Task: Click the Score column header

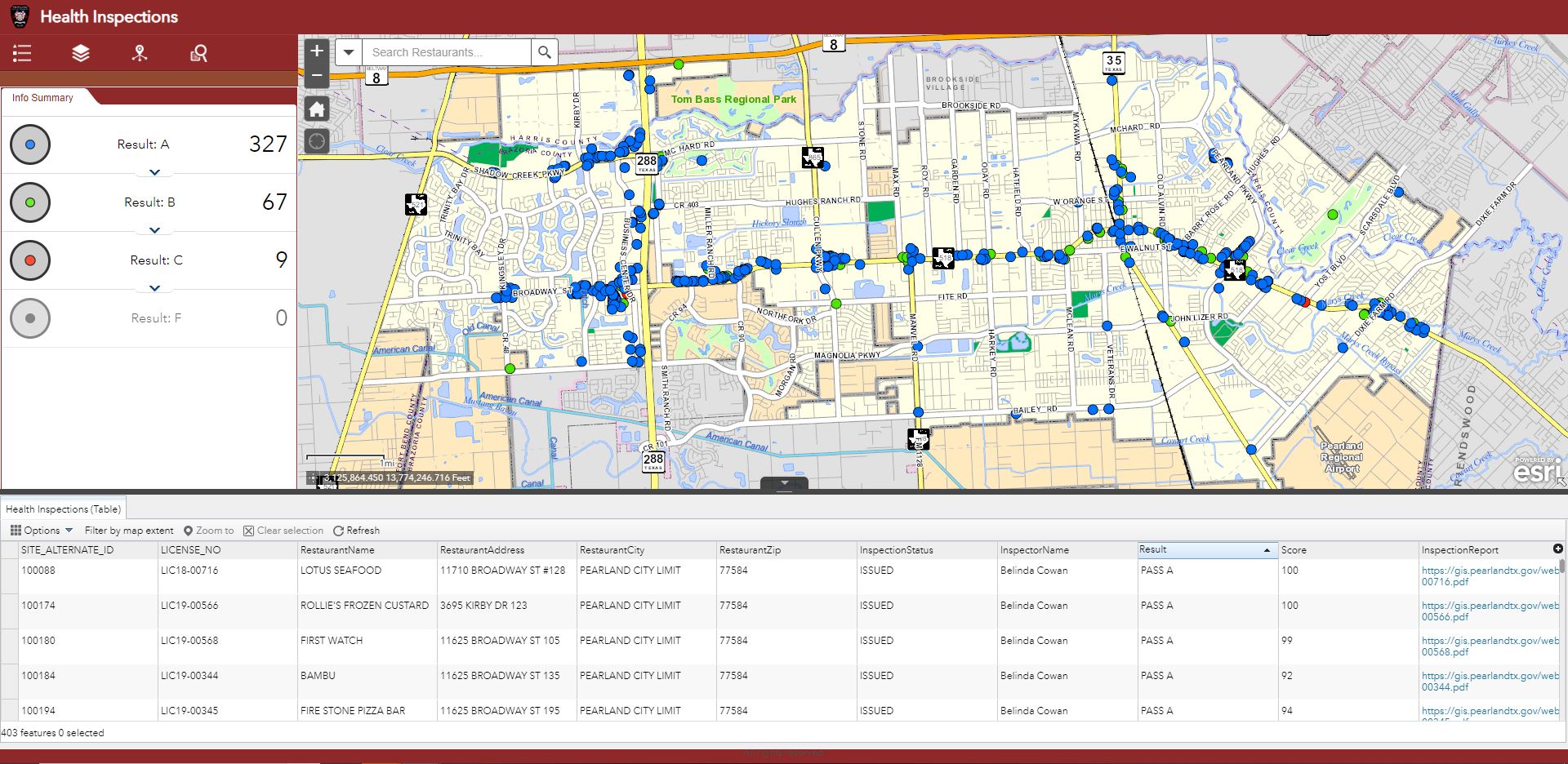Action: coord(1347,550)
